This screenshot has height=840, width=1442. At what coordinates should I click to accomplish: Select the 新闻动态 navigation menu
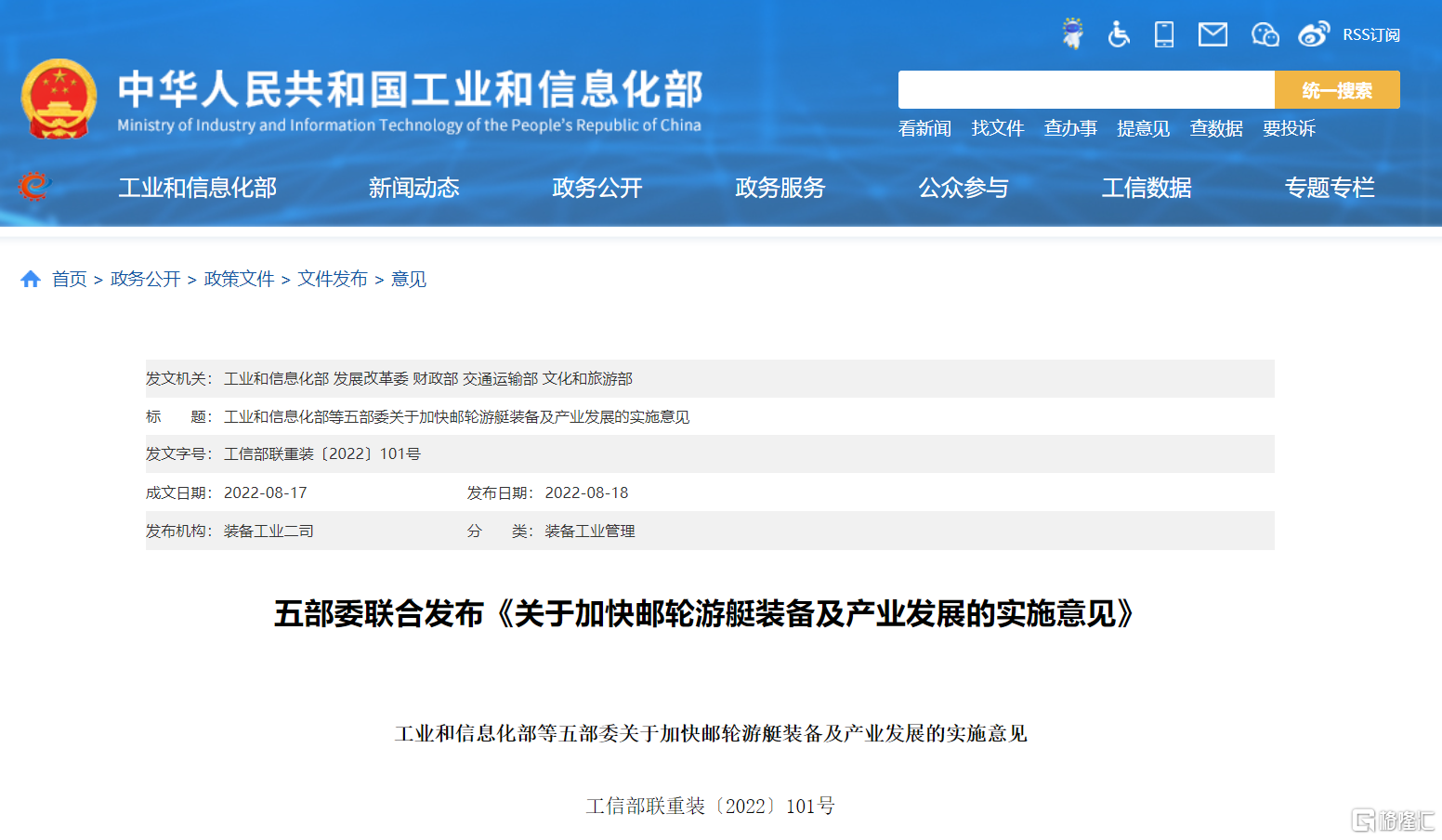click(x=414, y=188)
